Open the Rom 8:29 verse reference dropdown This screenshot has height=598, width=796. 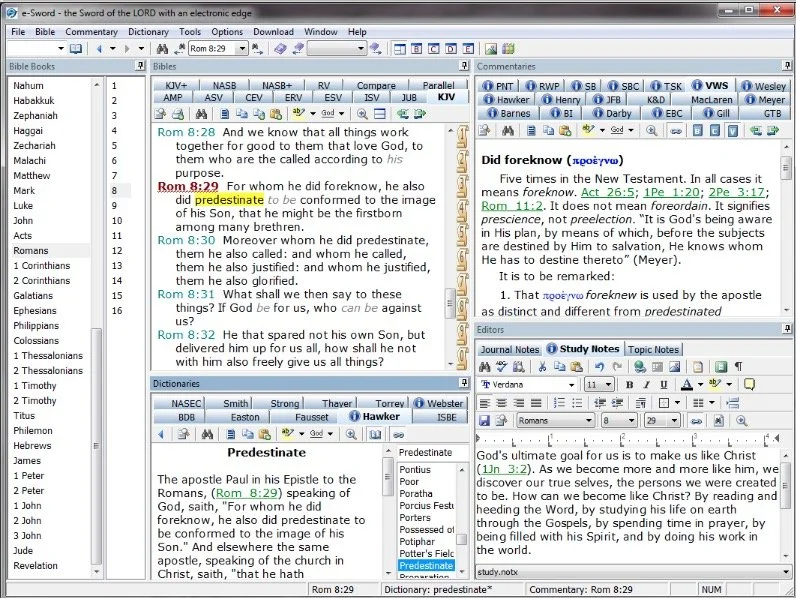tap(242, 49)
